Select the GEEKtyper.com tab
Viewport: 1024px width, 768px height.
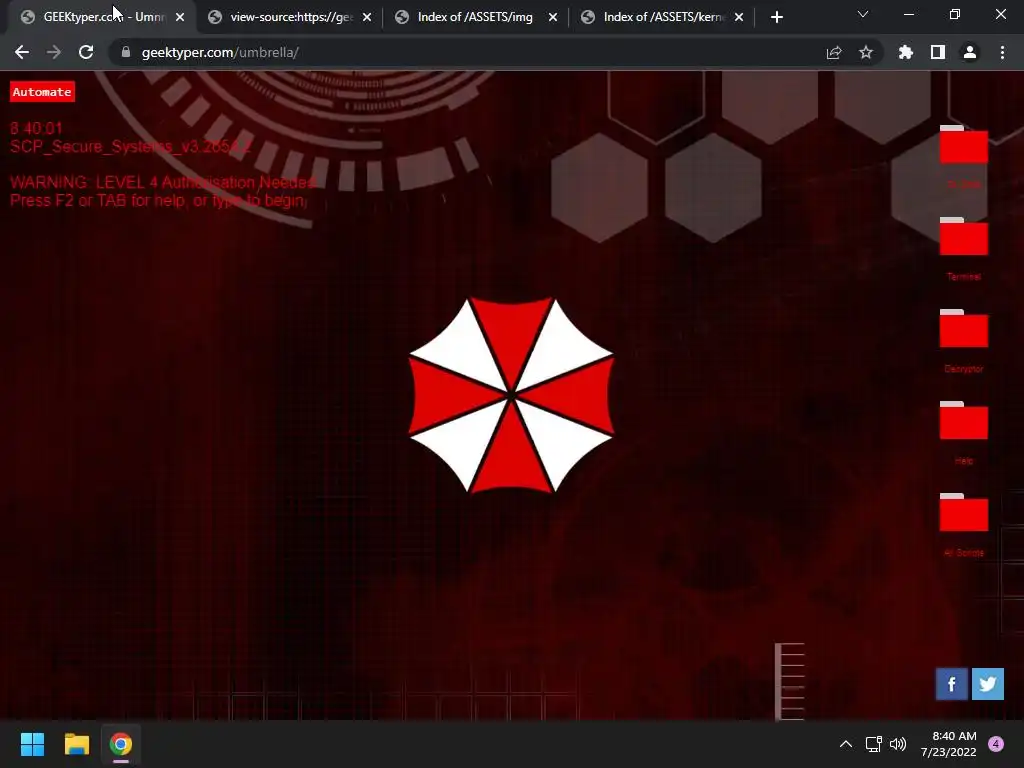coord(103,17)
